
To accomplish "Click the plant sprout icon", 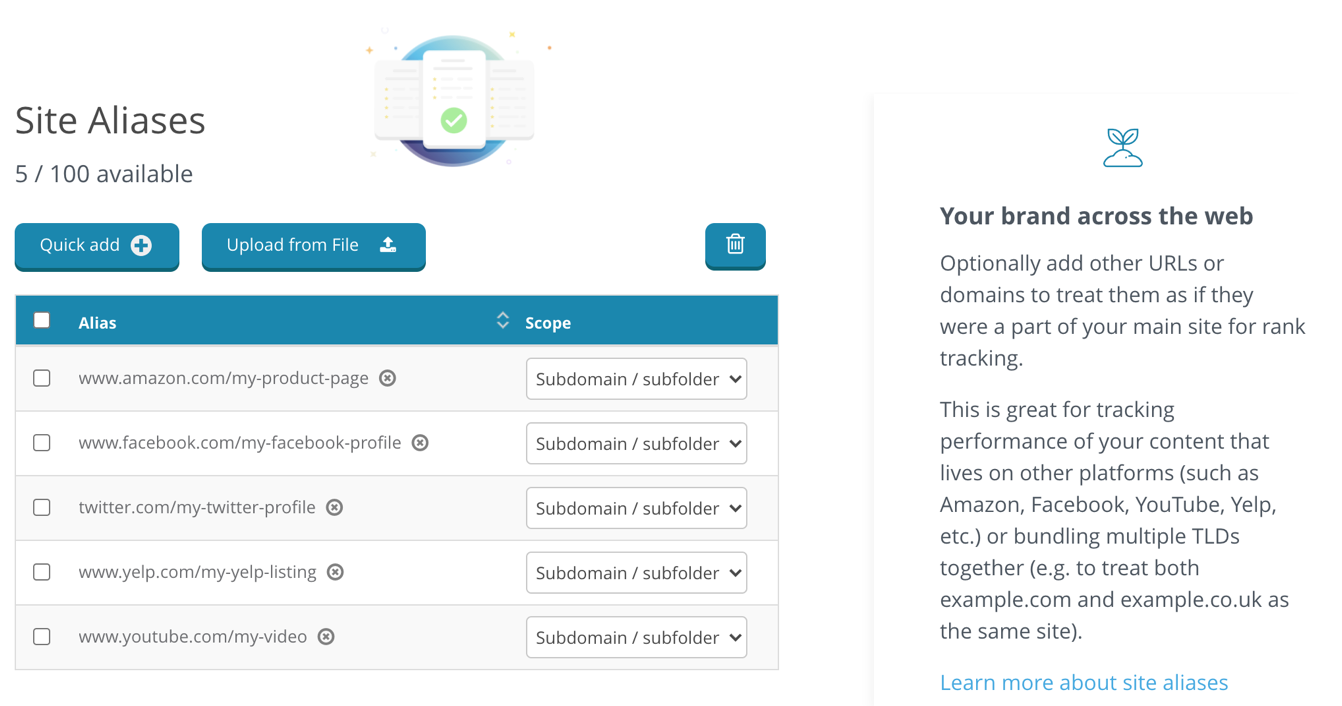I will tap(1122, 148).
